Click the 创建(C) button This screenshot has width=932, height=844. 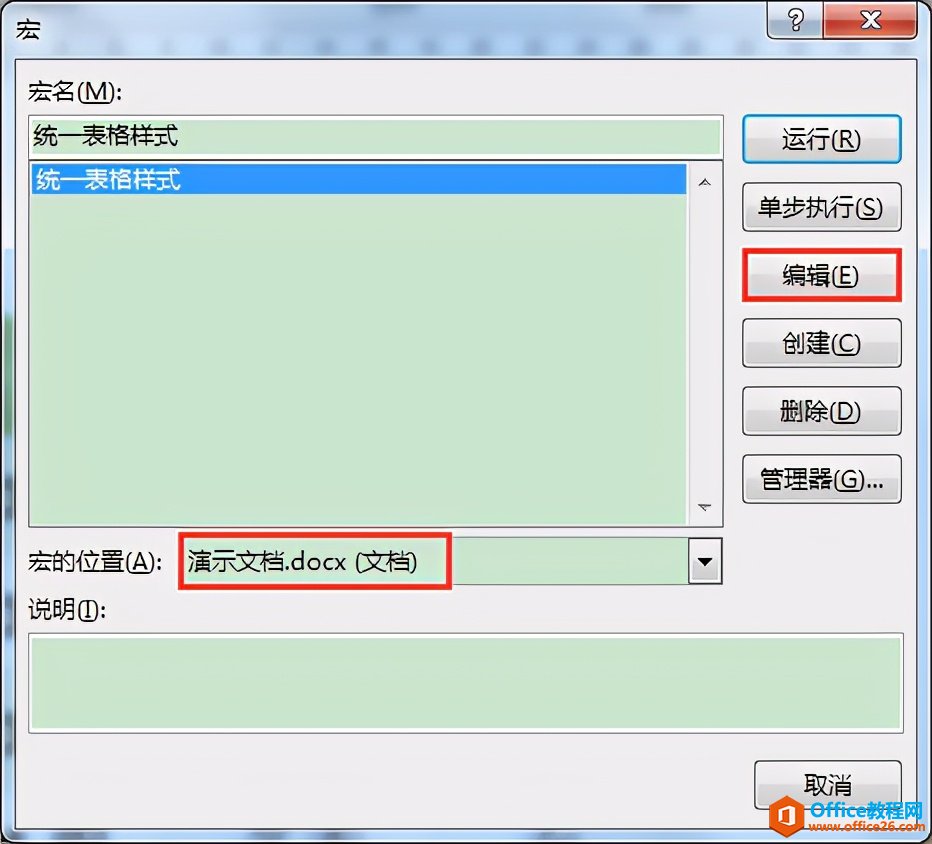pos(821,343)
